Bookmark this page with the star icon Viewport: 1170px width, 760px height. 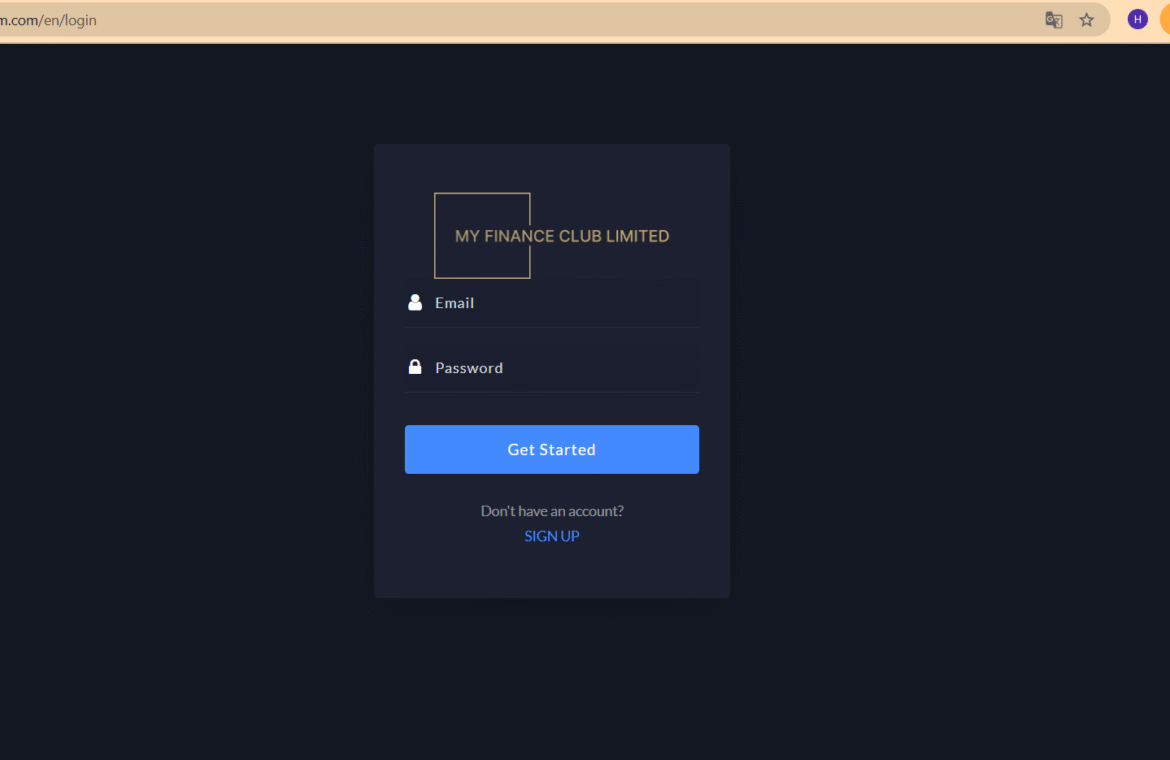click(1086, 20)
